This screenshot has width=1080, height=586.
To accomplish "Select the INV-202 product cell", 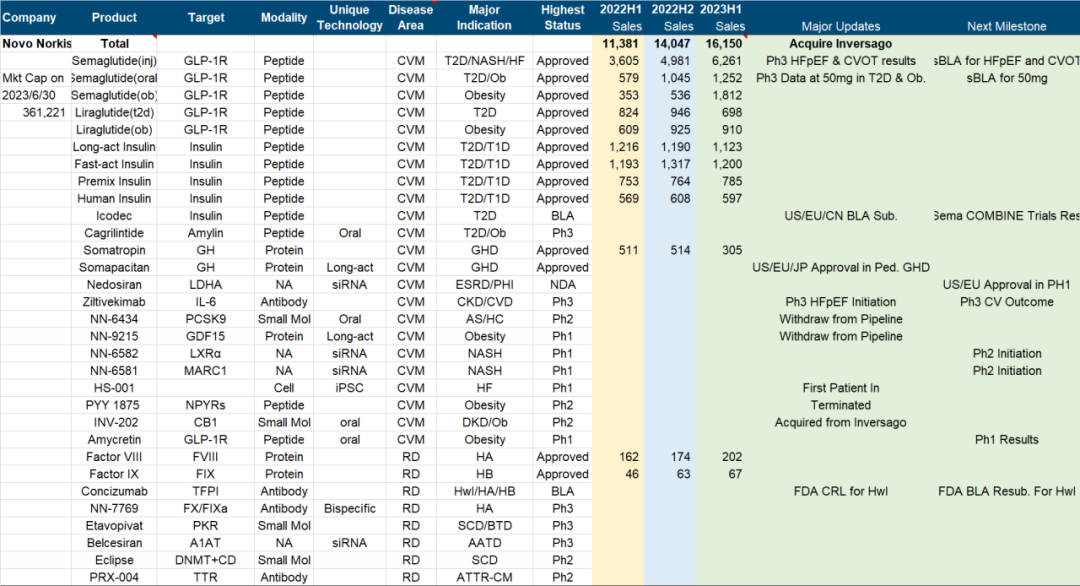I will [114, 422].
